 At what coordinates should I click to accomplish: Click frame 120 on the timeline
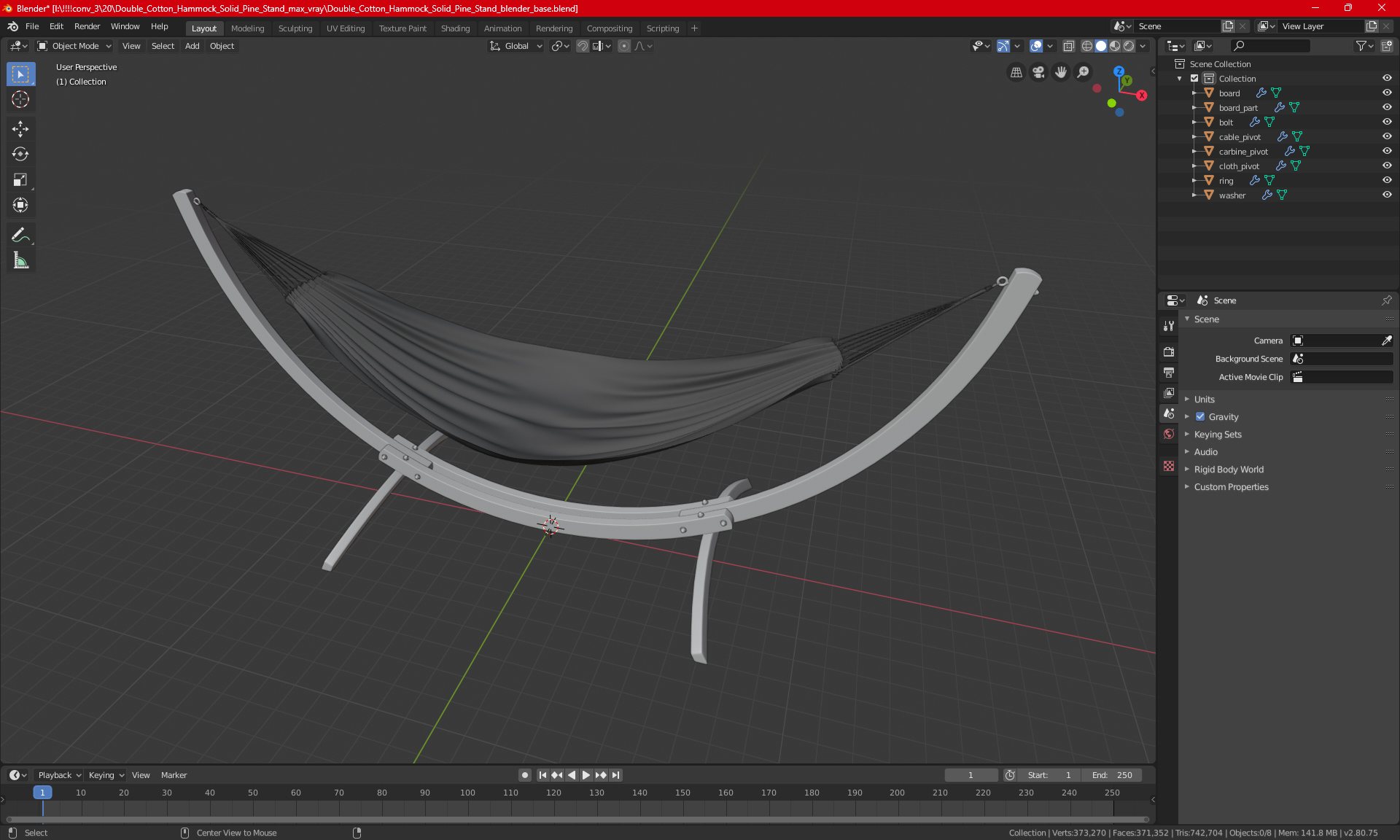pyautogui.click(x=554, y=801)
